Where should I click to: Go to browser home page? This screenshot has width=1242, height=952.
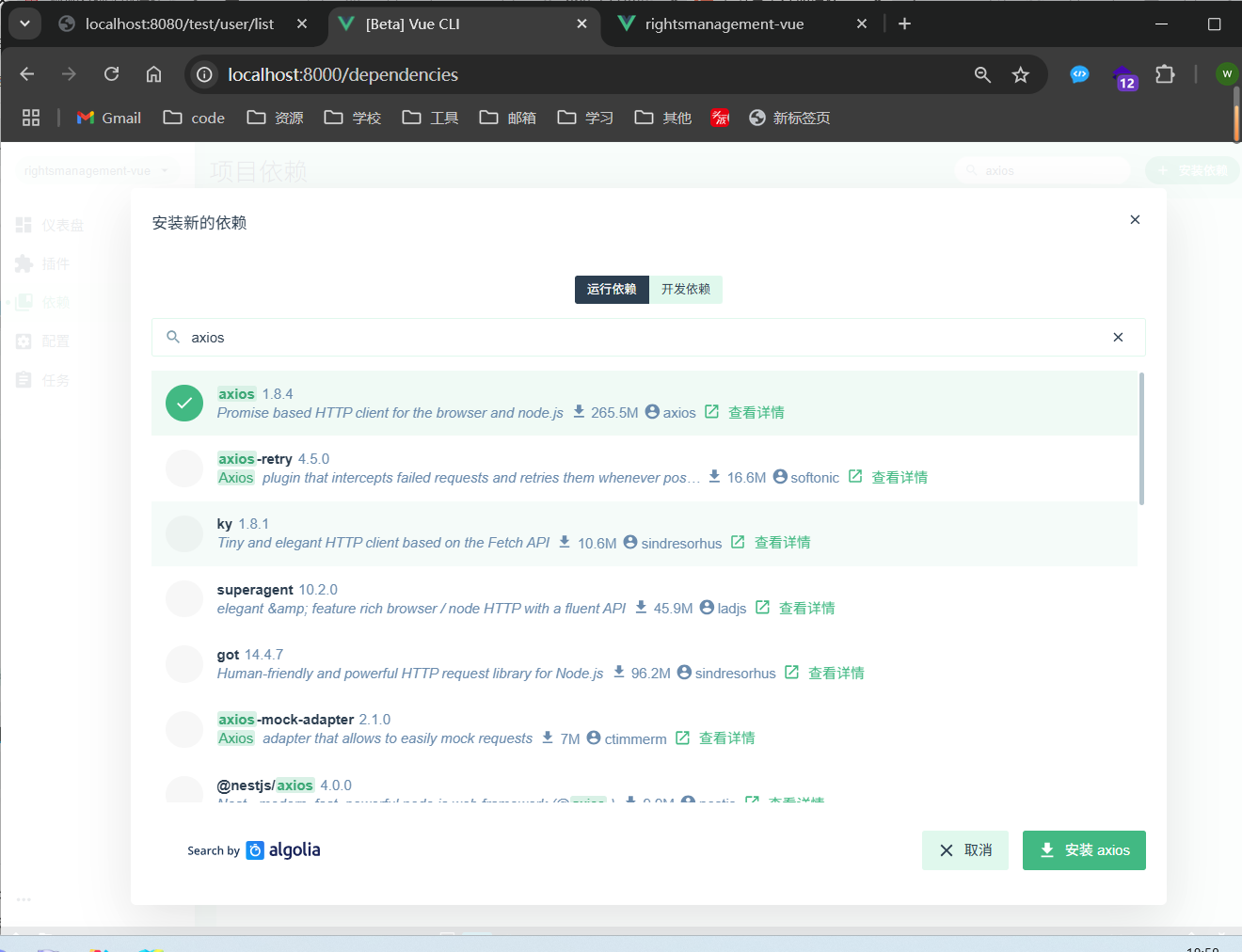[153, 74]
